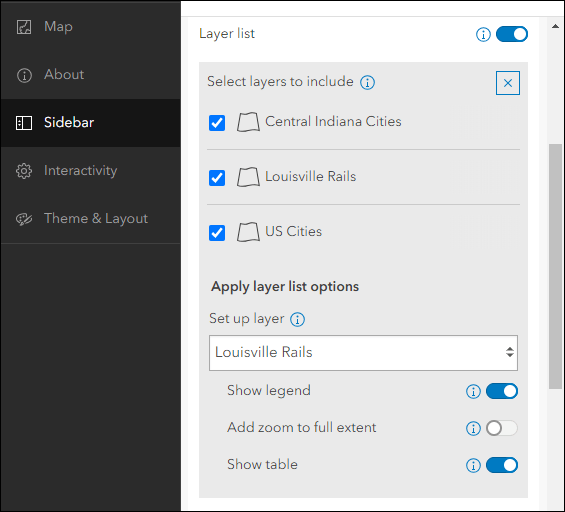This screenshot has height=512, width=565.
Task: Disable the Layer list toggle
Action: [x=512, y=34]
